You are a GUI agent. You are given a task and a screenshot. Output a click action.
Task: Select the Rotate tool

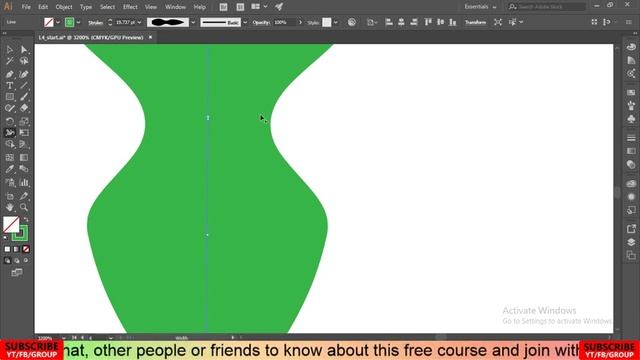click(10, 121)
